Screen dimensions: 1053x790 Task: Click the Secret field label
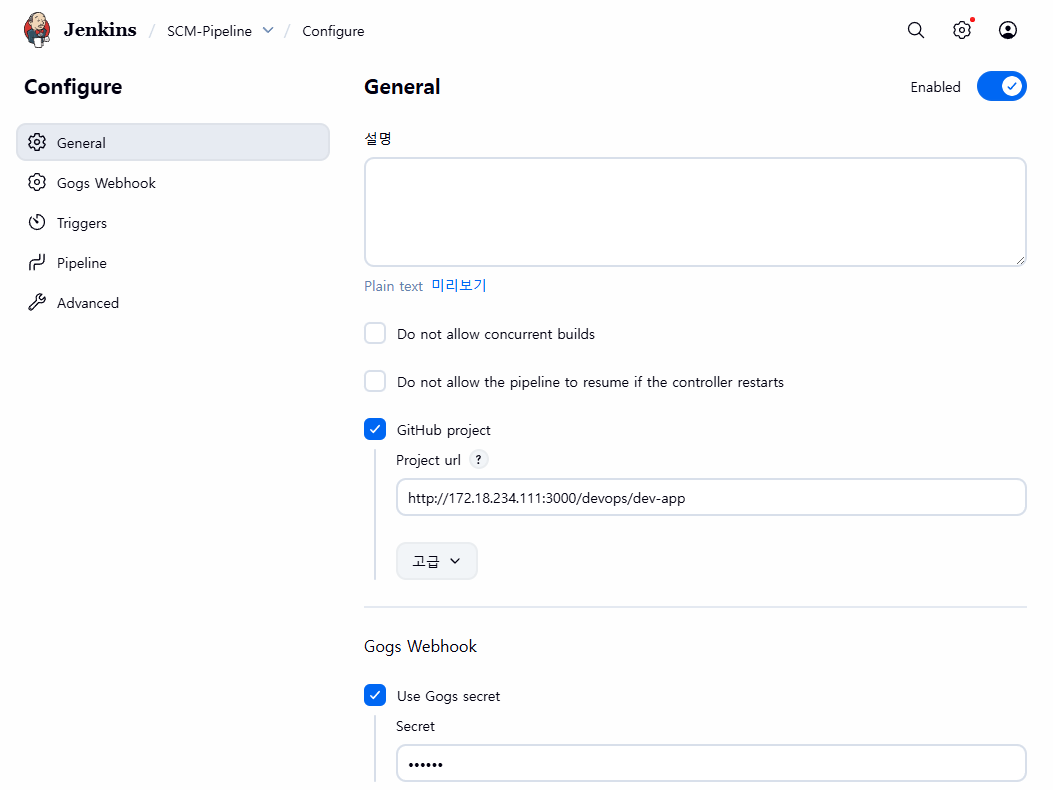(415, 726)
